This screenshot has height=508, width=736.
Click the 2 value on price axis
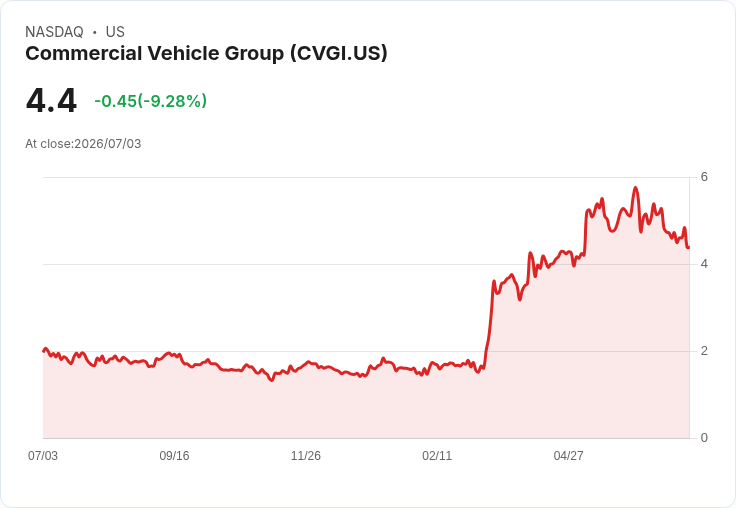pyautogui.click(x=704, y=351)
